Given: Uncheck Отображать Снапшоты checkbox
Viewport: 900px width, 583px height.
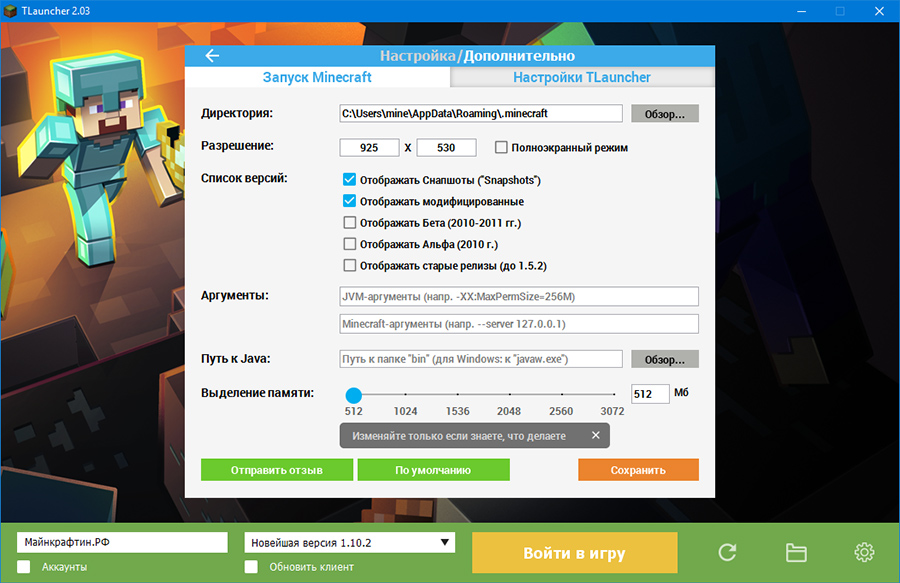Looking at the screenshot, I should [x=349, y=180].
